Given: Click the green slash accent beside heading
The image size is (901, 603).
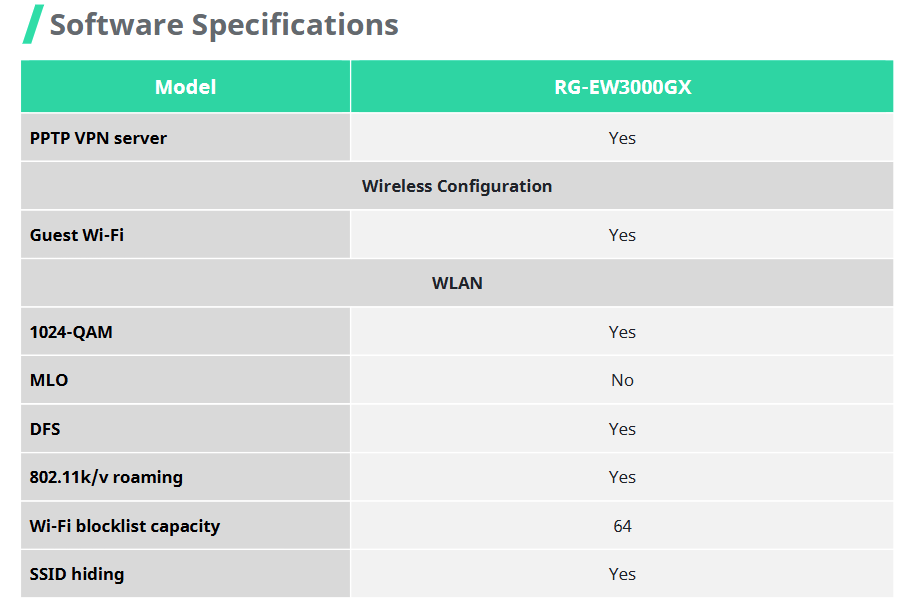Looking at the screenshot, I should [33, 24].
